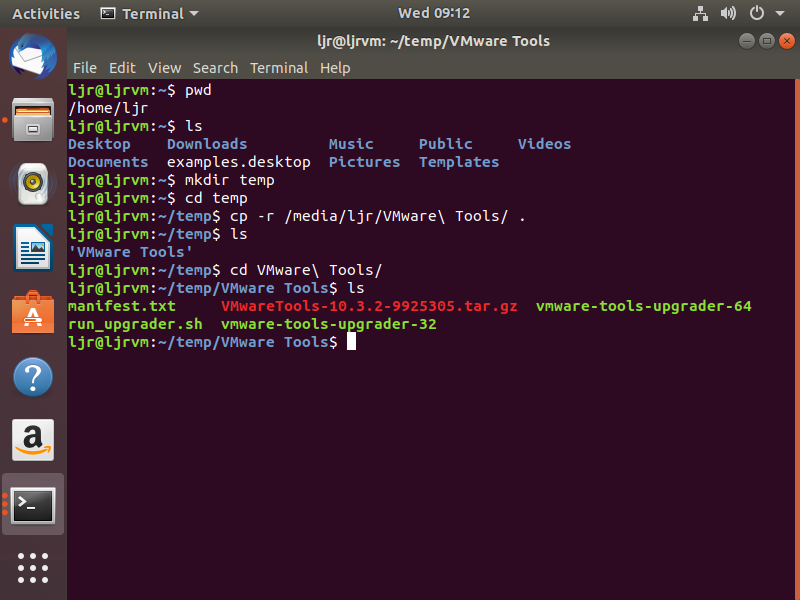Click the 'VMware Tools' quoted directory output
Viewport: 800px width, 600px height.
pos(131,252)
